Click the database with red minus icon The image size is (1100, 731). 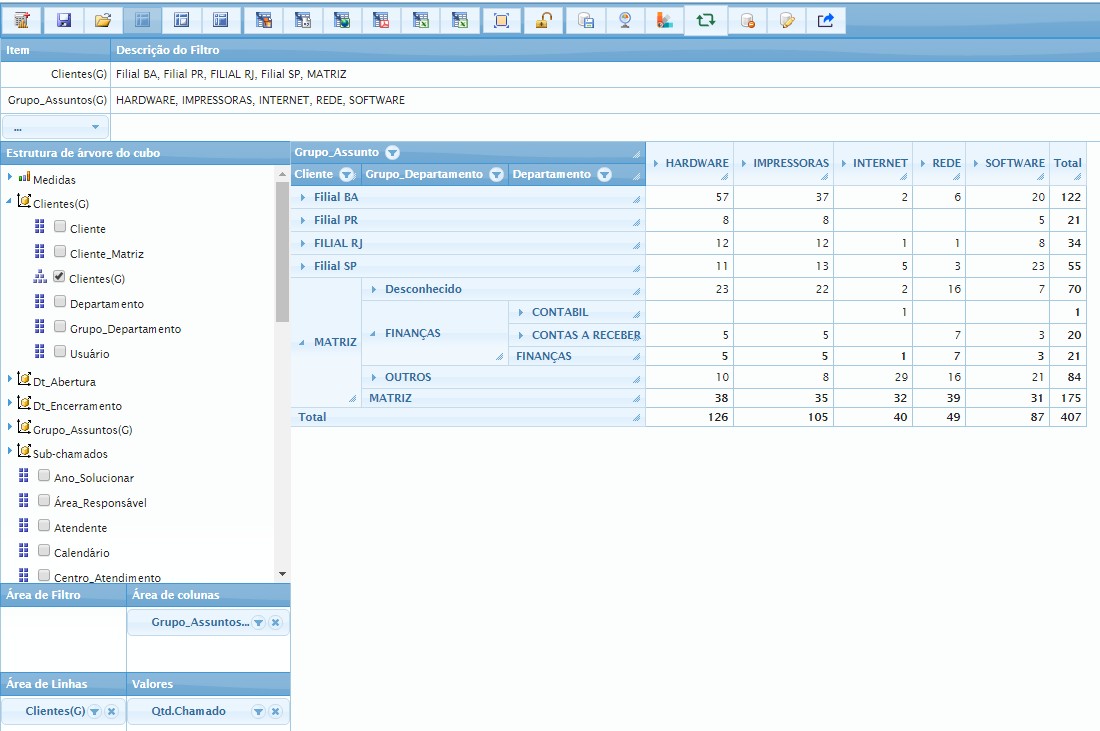click(x=748, y=20)
